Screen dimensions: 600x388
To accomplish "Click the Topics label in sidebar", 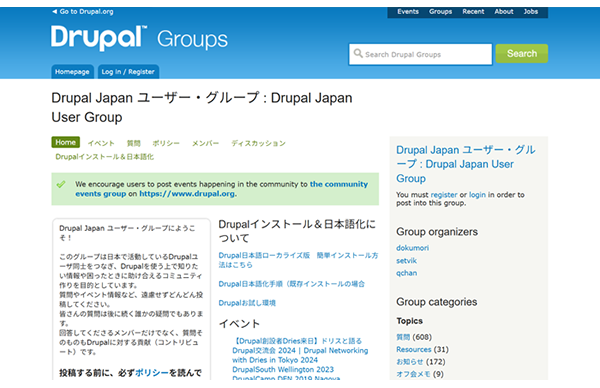I will 409,321.
